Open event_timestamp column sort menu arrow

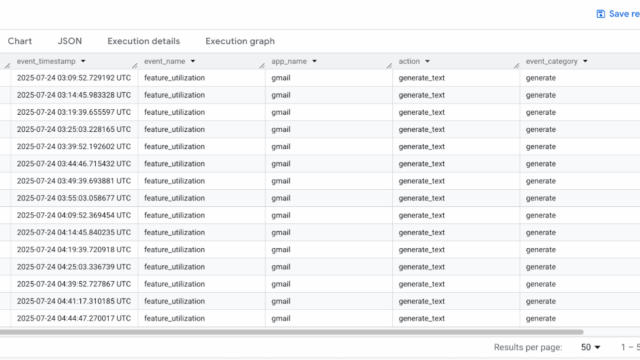pyautogui.click(x=83, y=61)
